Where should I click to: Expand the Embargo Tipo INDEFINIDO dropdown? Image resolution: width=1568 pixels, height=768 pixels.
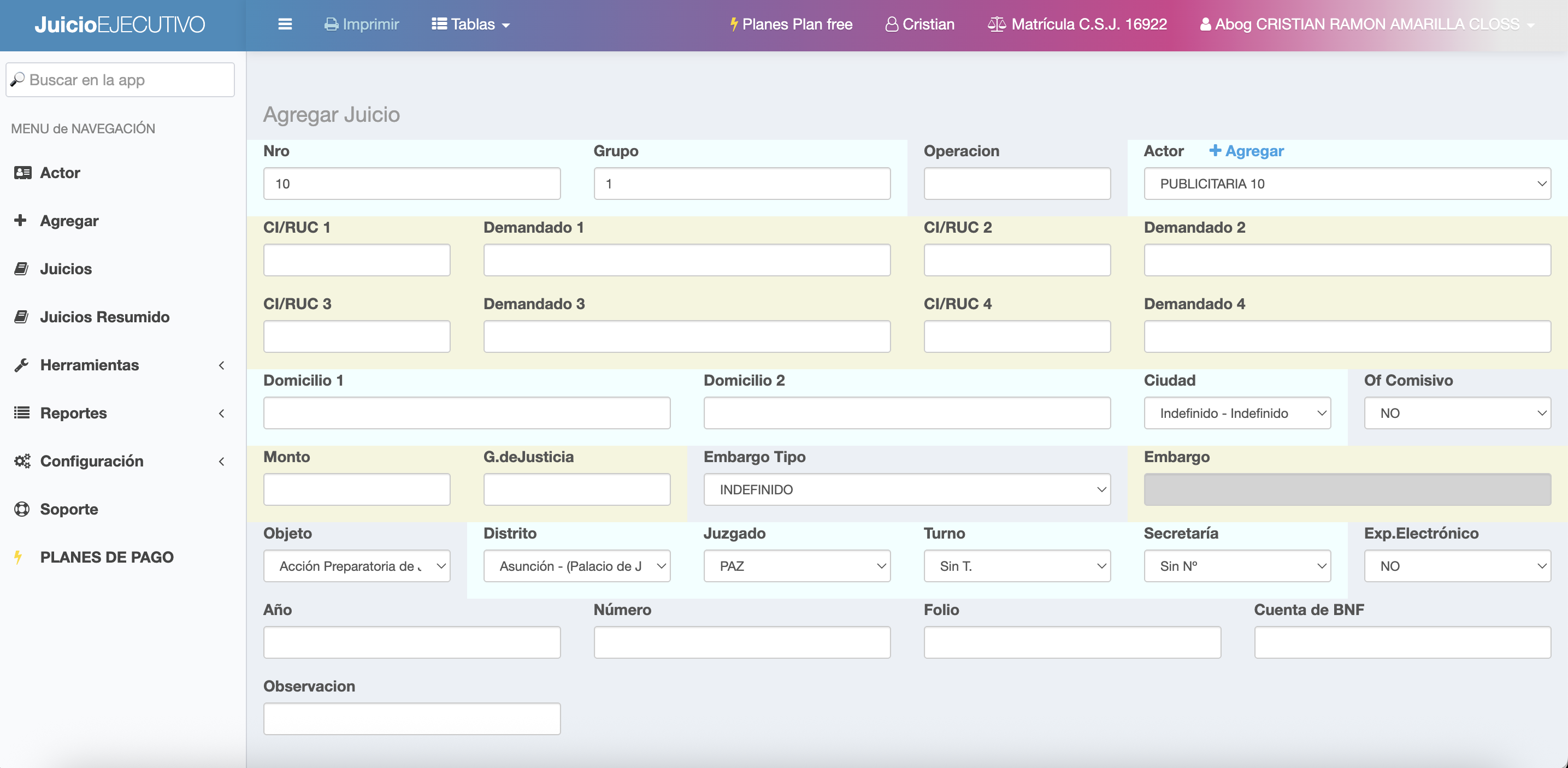pyautogui.click(x=906, y=490)
